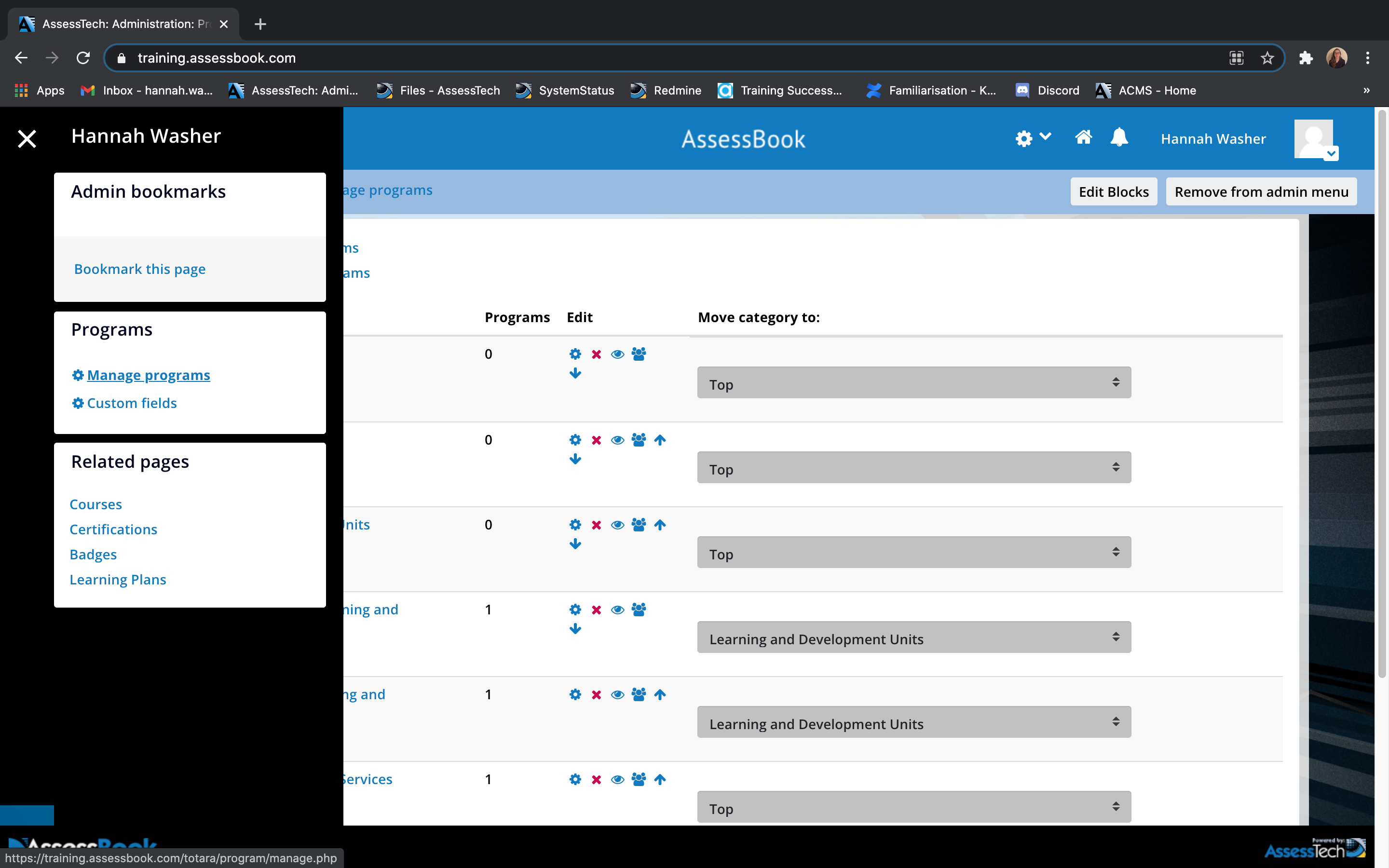Open the notifications bell
This screenshot has width=1389, height=868.
click(1119, 137)
